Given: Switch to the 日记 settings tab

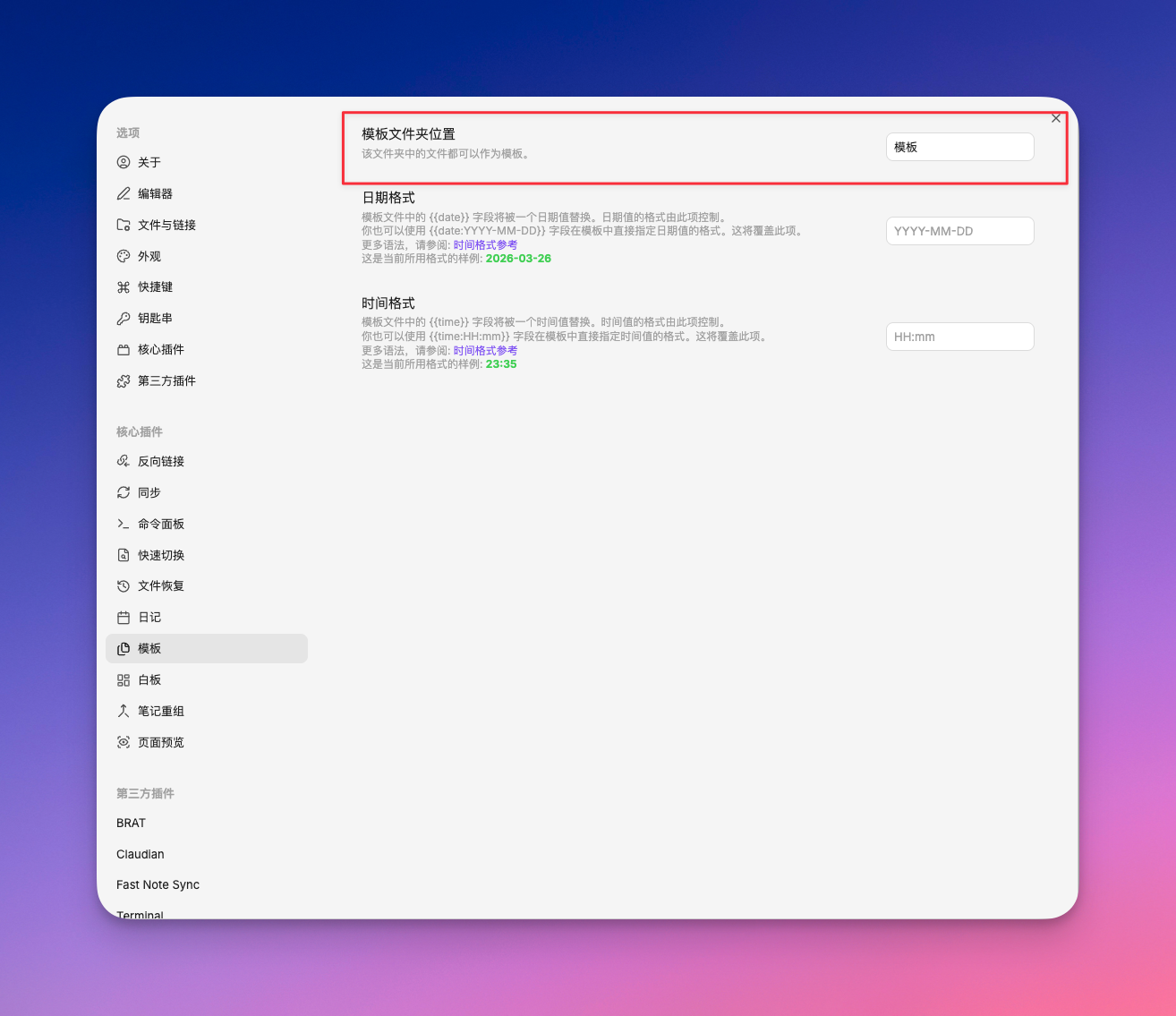Looking at the screenshot, I should tap(149, 618).
